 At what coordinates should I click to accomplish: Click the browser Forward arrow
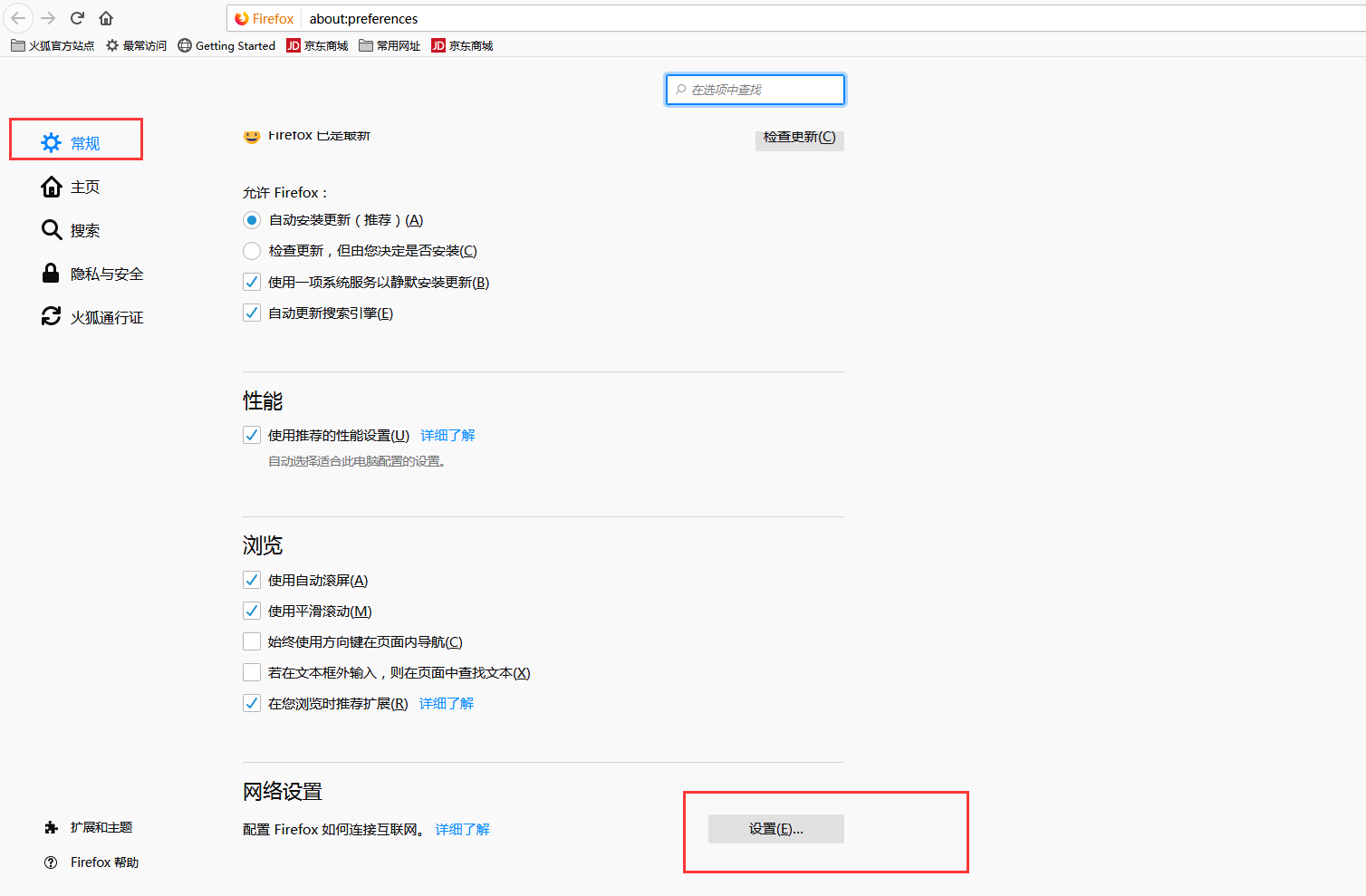click(x=48, y=18)
